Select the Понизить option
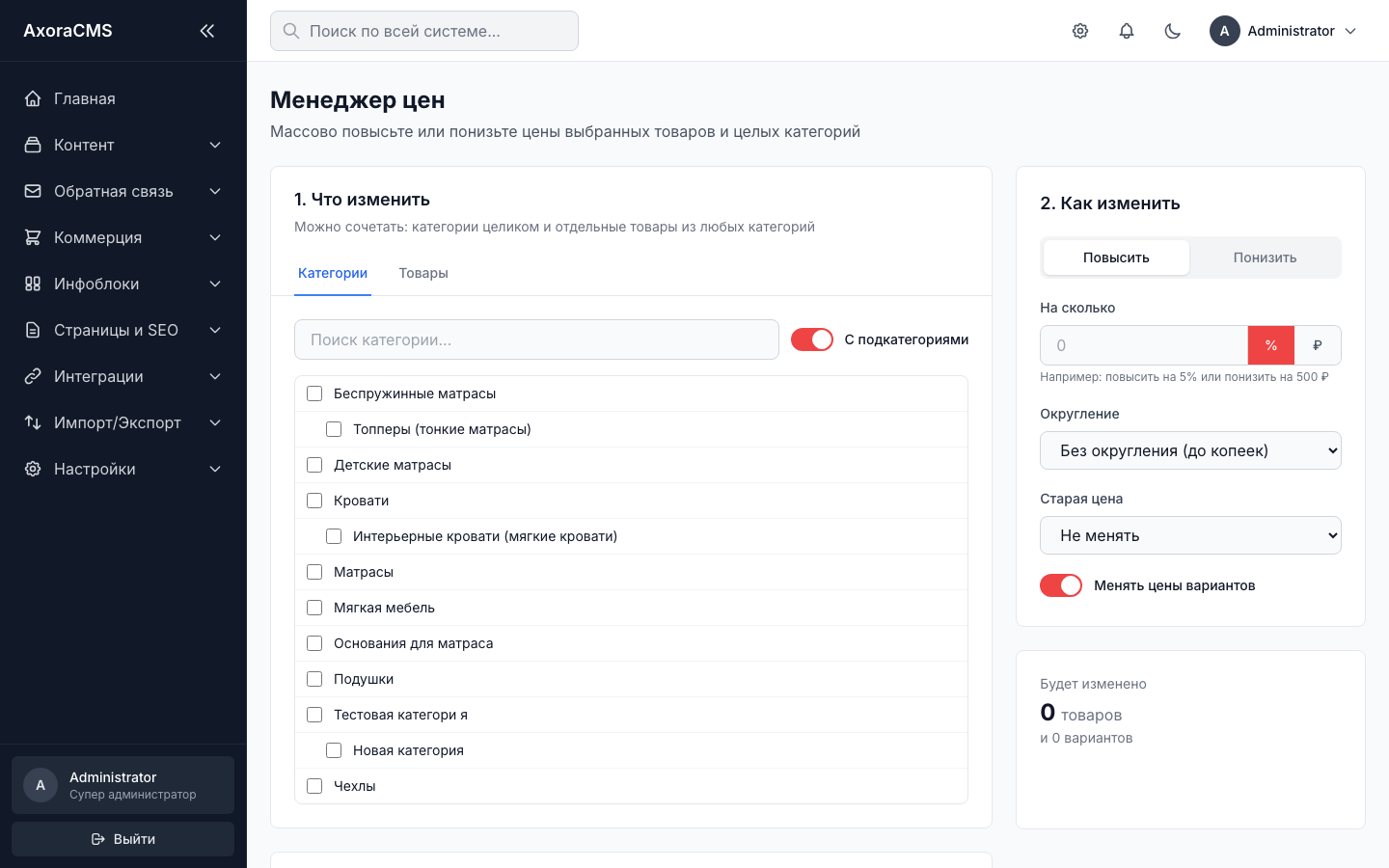Image resolution: width=1389 pixels, height=868 pixels. coord(1265,258)
